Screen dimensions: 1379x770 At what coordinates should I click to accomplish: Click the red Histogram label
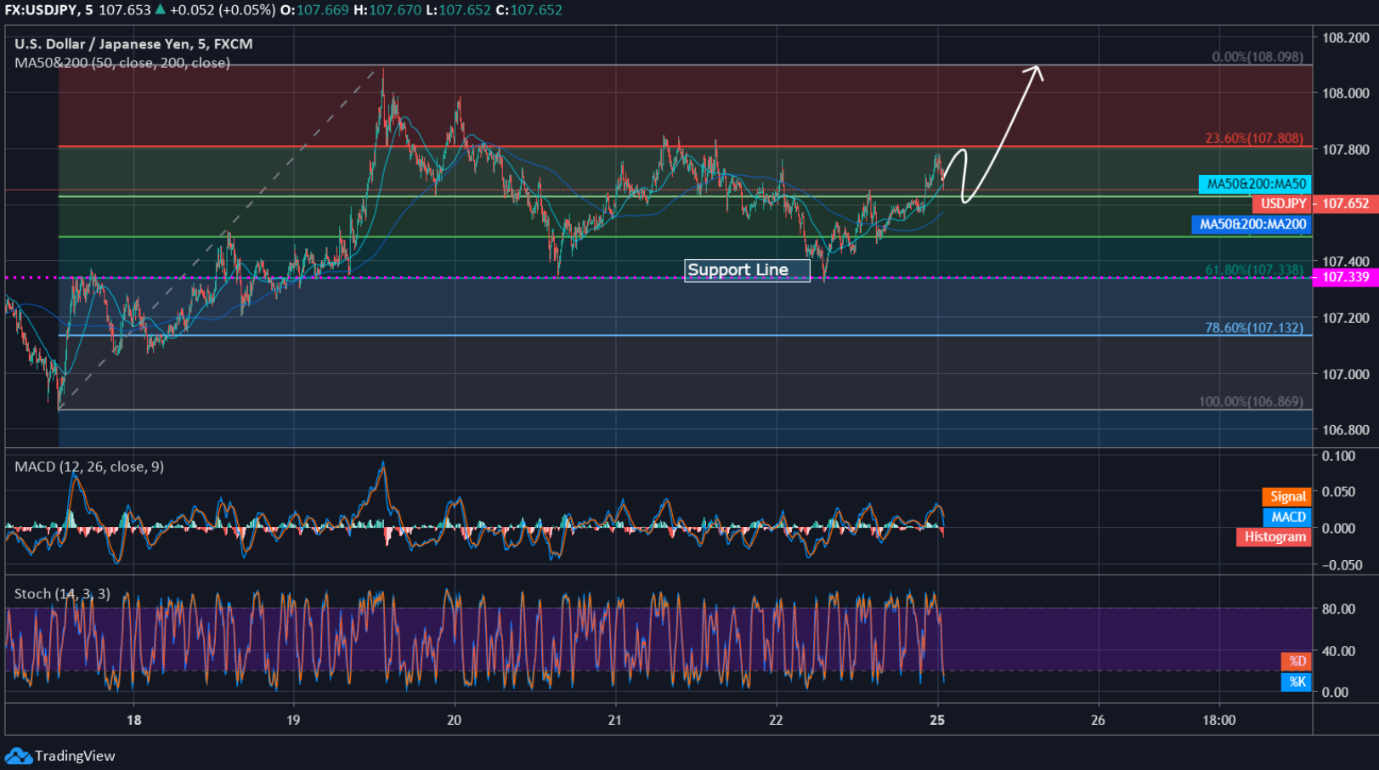click(1274, 537)
